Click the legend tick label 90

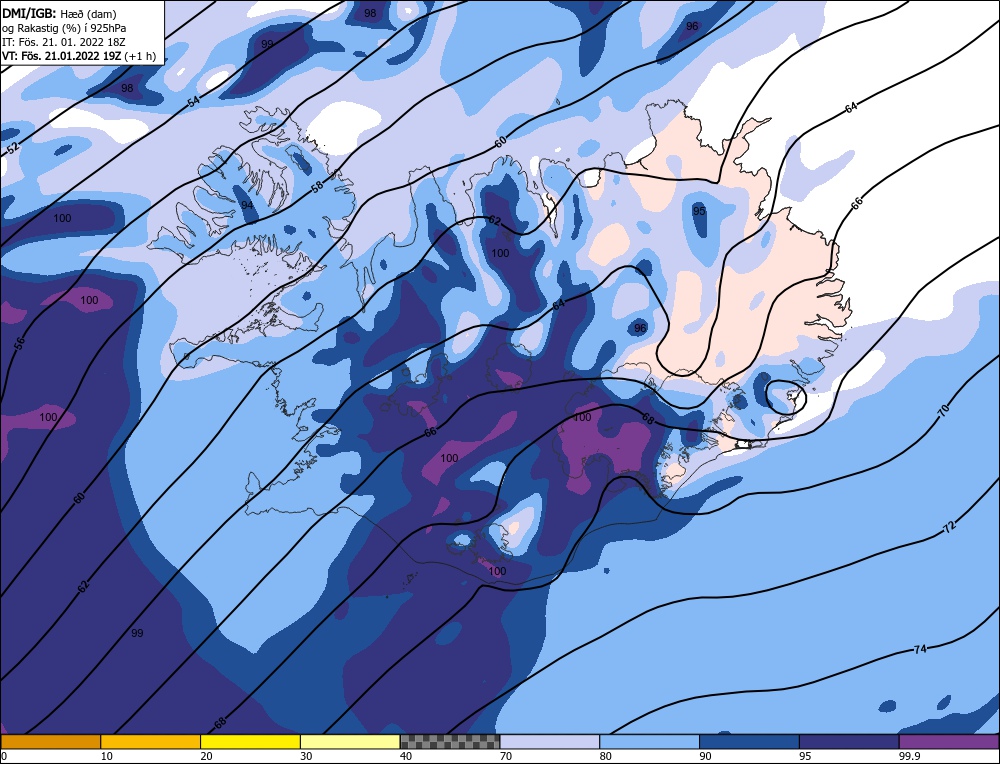point(705,756)
